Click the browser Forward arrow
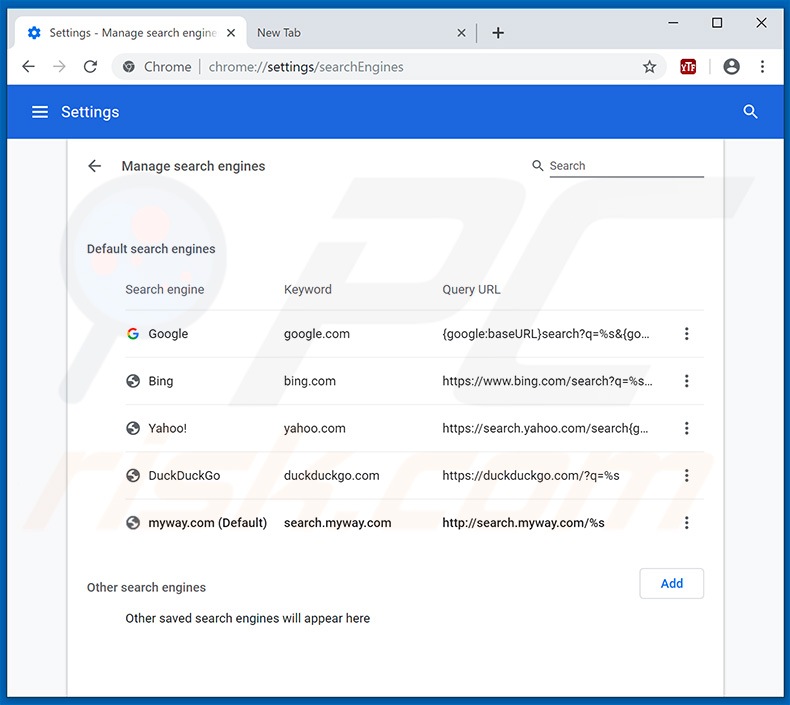This screenshot has height=705, width=790. point(59,67)
